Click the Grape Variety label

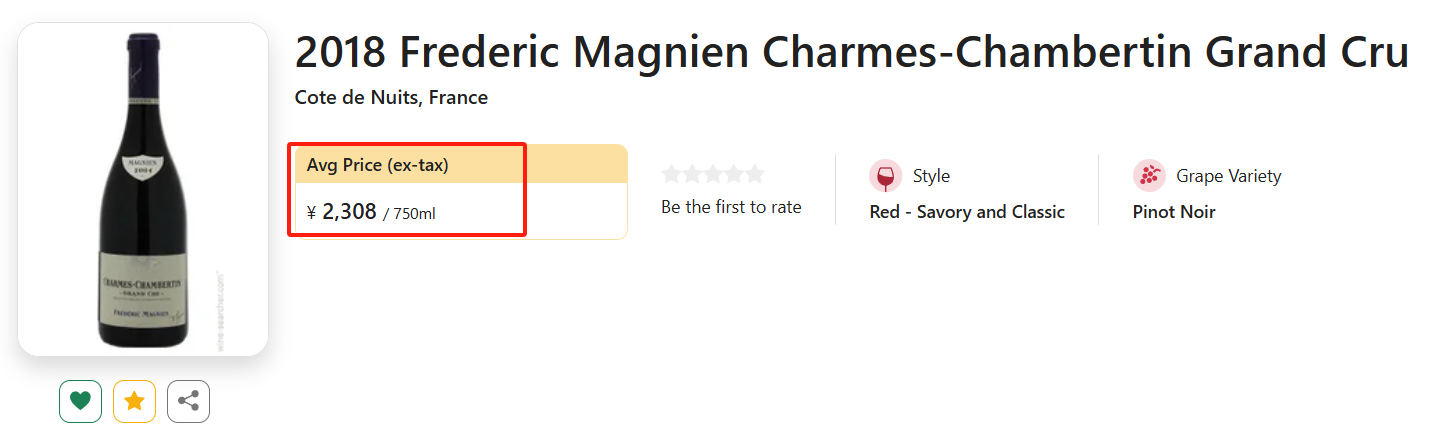[x=1229, y=176]
